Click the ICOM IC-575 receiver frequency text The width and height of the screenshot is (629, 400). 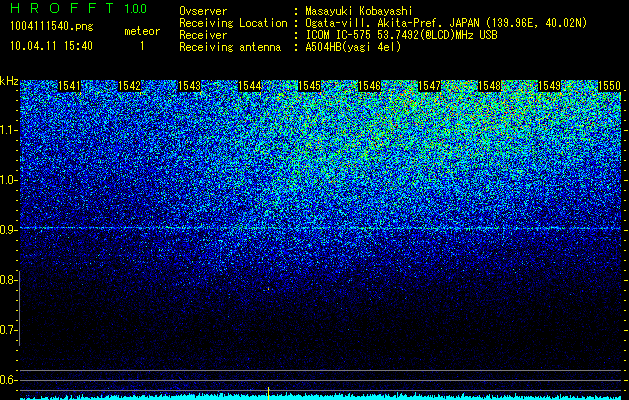pyautogui.click(x=401, y=35)
